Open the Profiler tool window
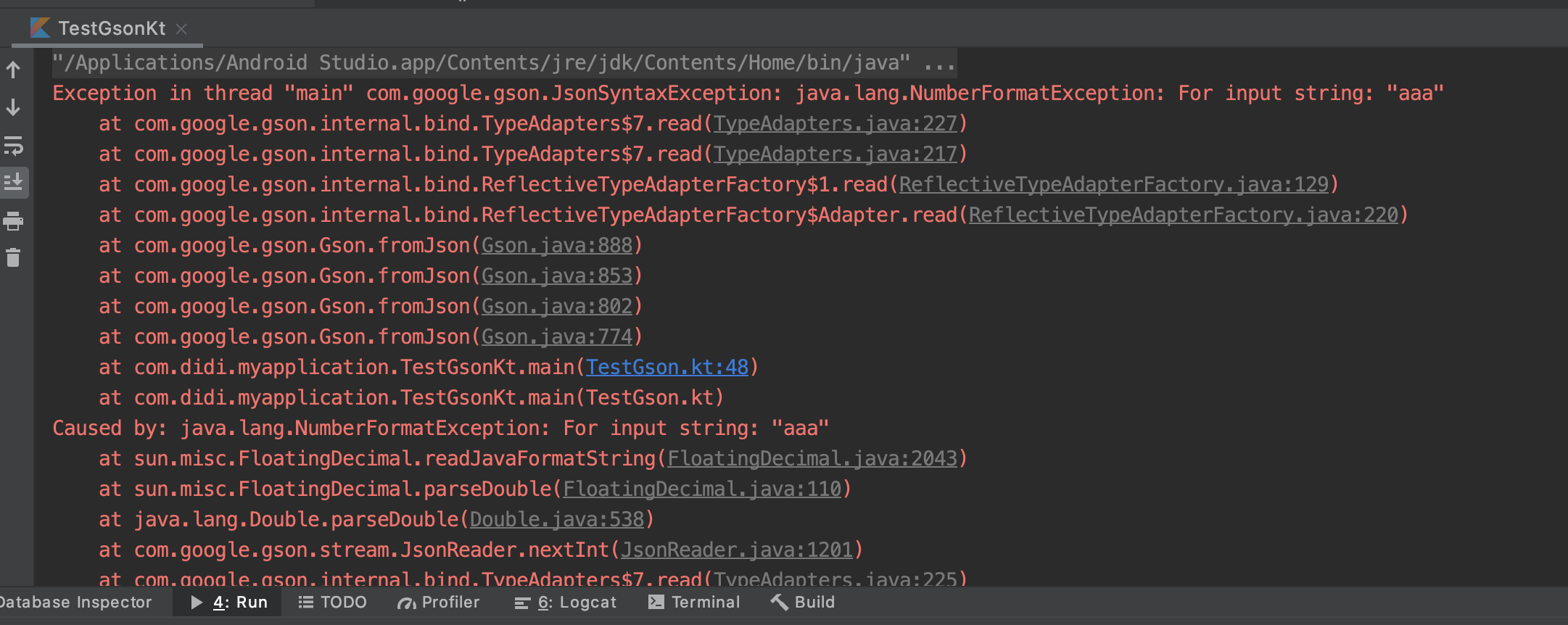Viewport: 1568px width, 625px height. 438,603
